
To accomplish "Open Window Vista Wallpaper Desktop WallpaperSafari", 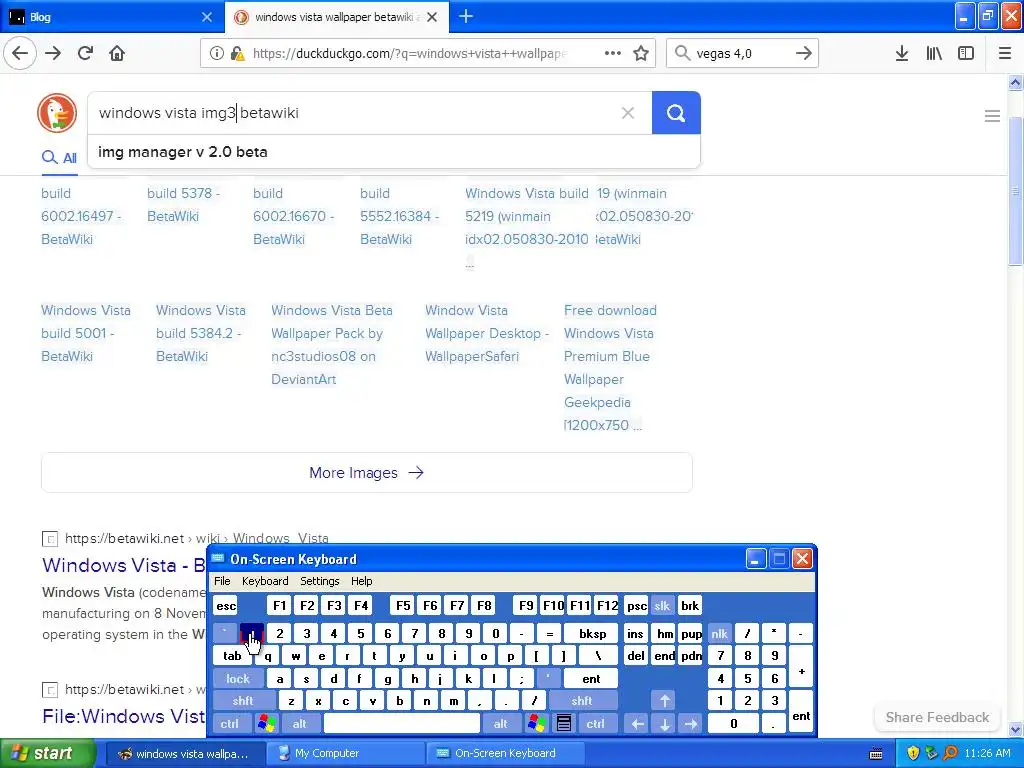I will tap(487, 333).
